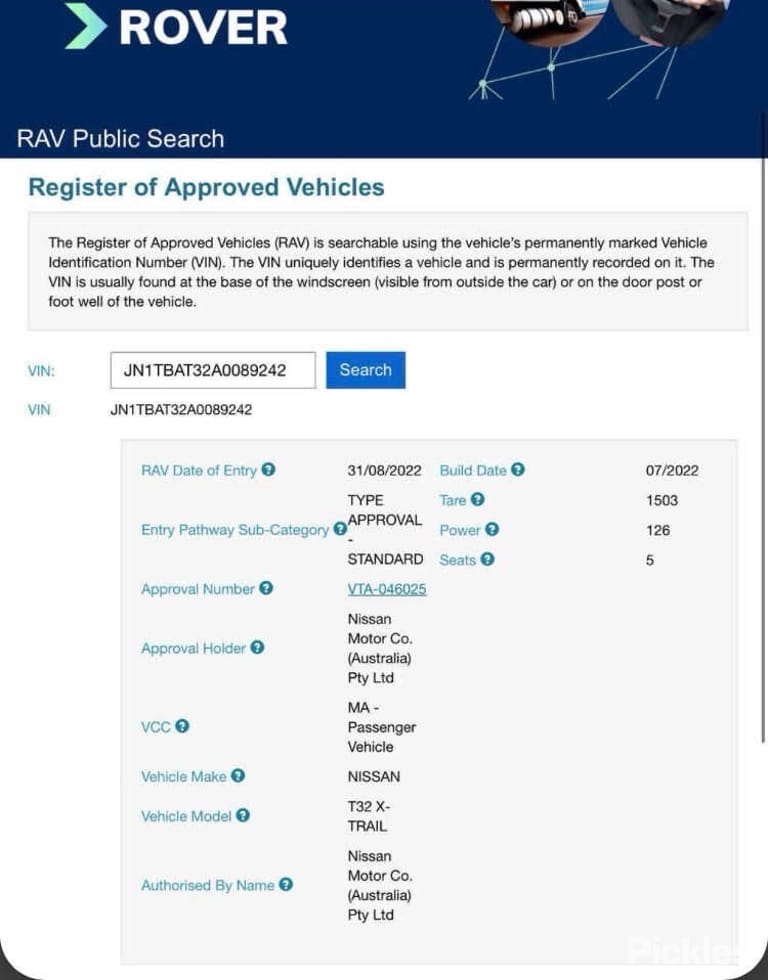Image resolution: width=768 pixels, height=980 pixels.
Task: Click the Vehicle Make label
Action: click(184, 777)
